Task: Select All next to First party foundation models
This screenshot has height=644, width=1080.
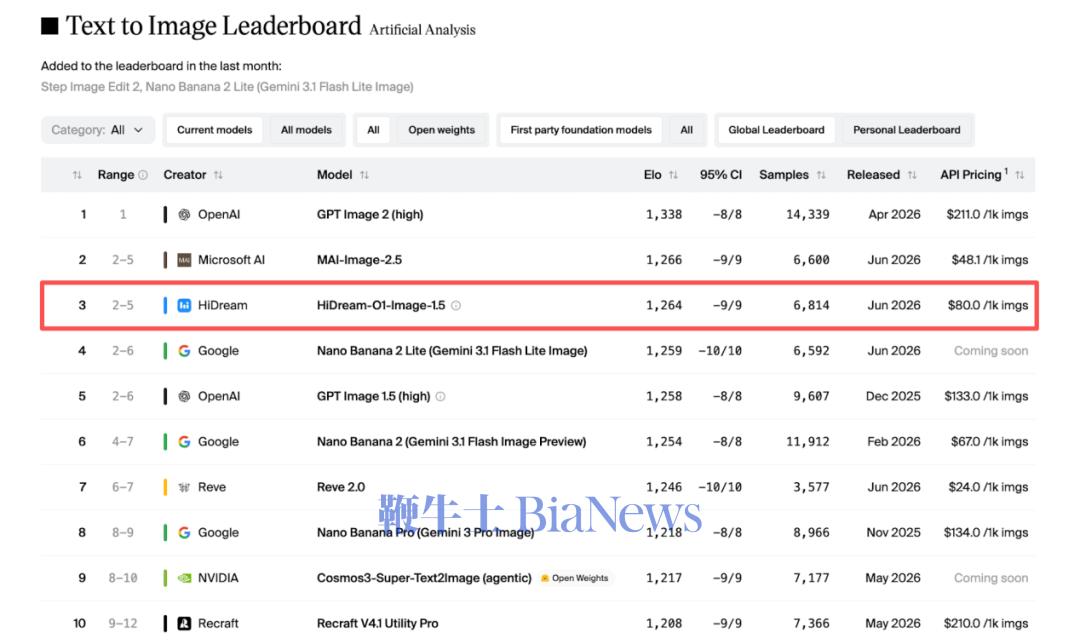Action: [687, 129]
